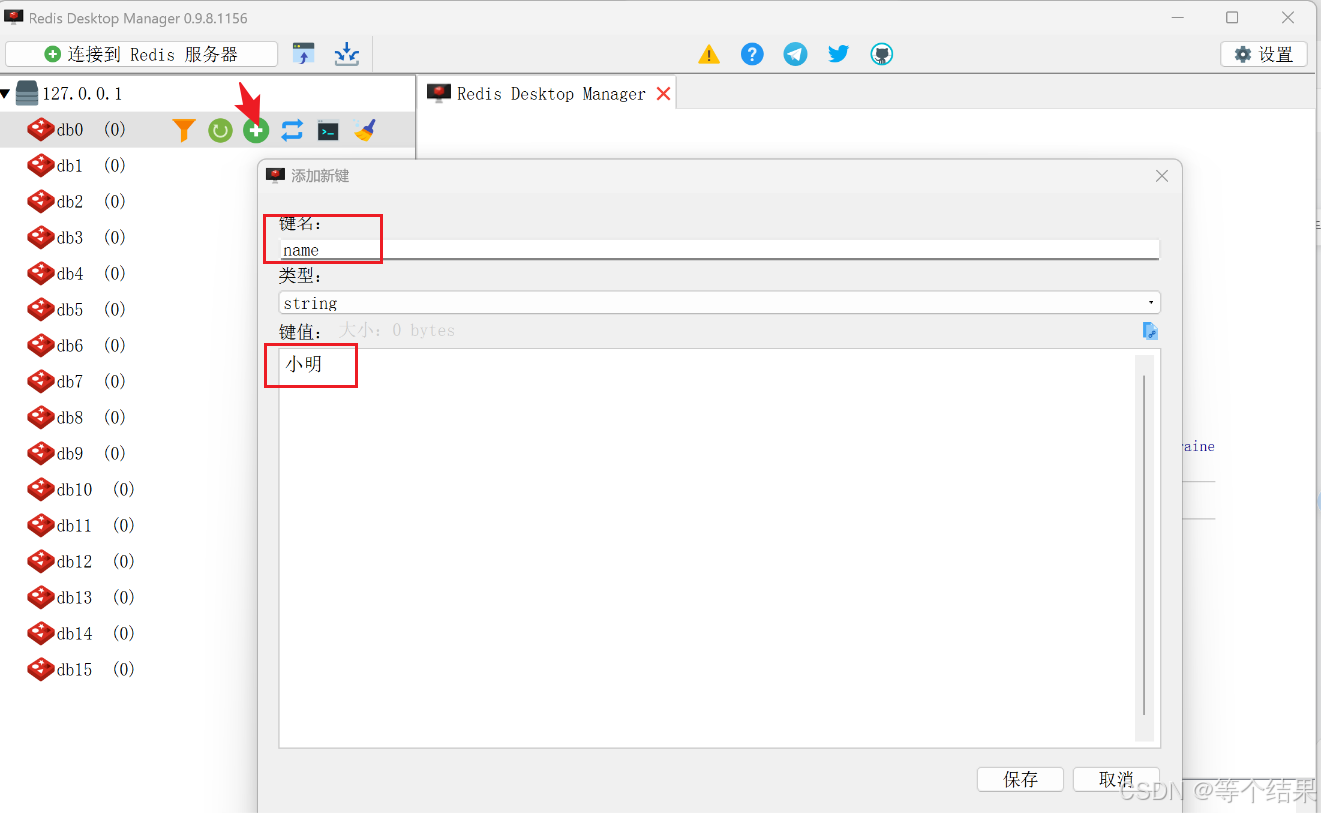Image resolution: width=1321 pixels, height=813 pixels.
Task: Close the Redis Desktop Manager tab
Action: tap(663, 94)
